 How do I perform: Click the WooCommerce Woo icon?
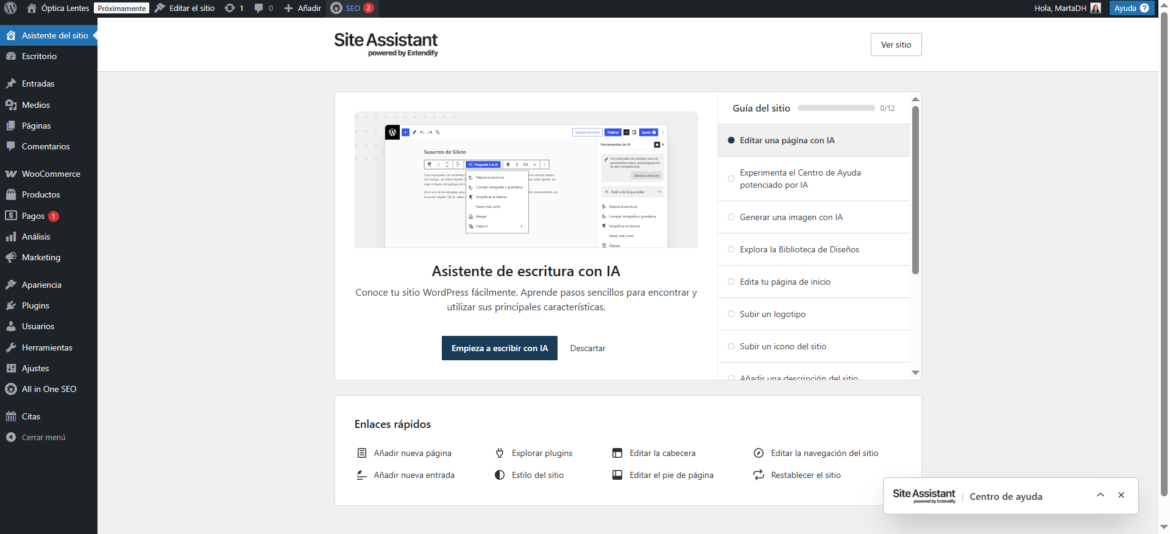point(11,174)
